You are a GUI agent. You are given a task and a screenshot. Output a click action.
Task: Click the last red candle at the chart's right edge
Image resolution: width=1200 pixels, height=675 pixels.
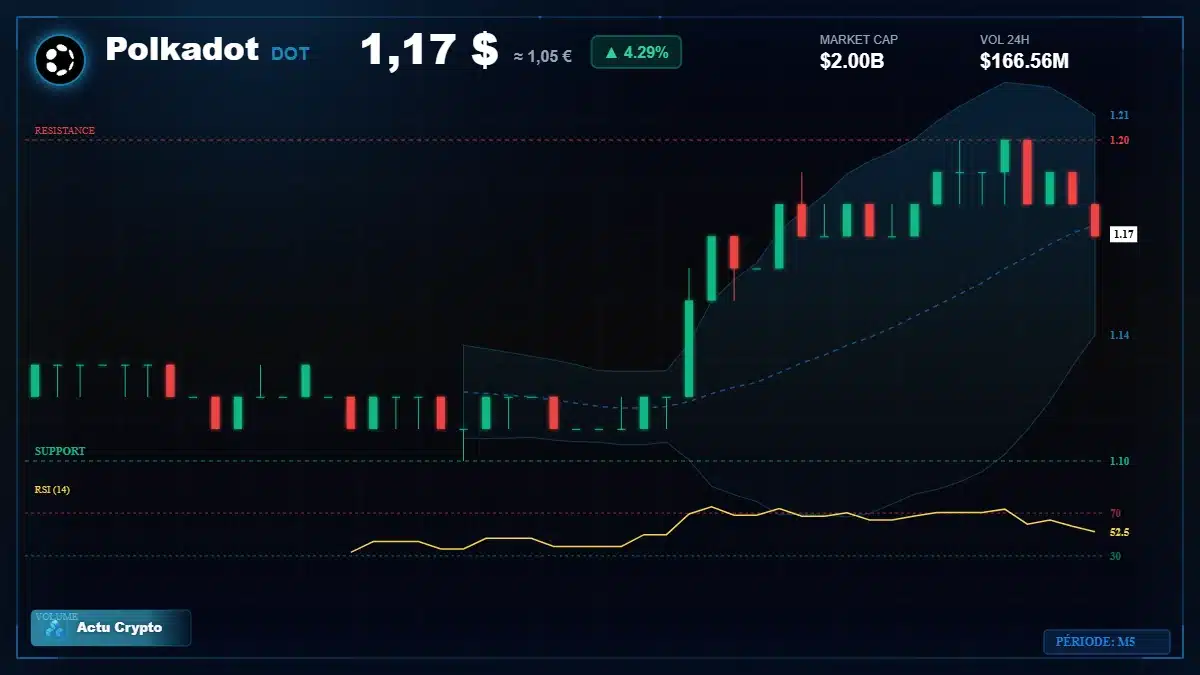pyautogui.click(x=1095, y=220)
